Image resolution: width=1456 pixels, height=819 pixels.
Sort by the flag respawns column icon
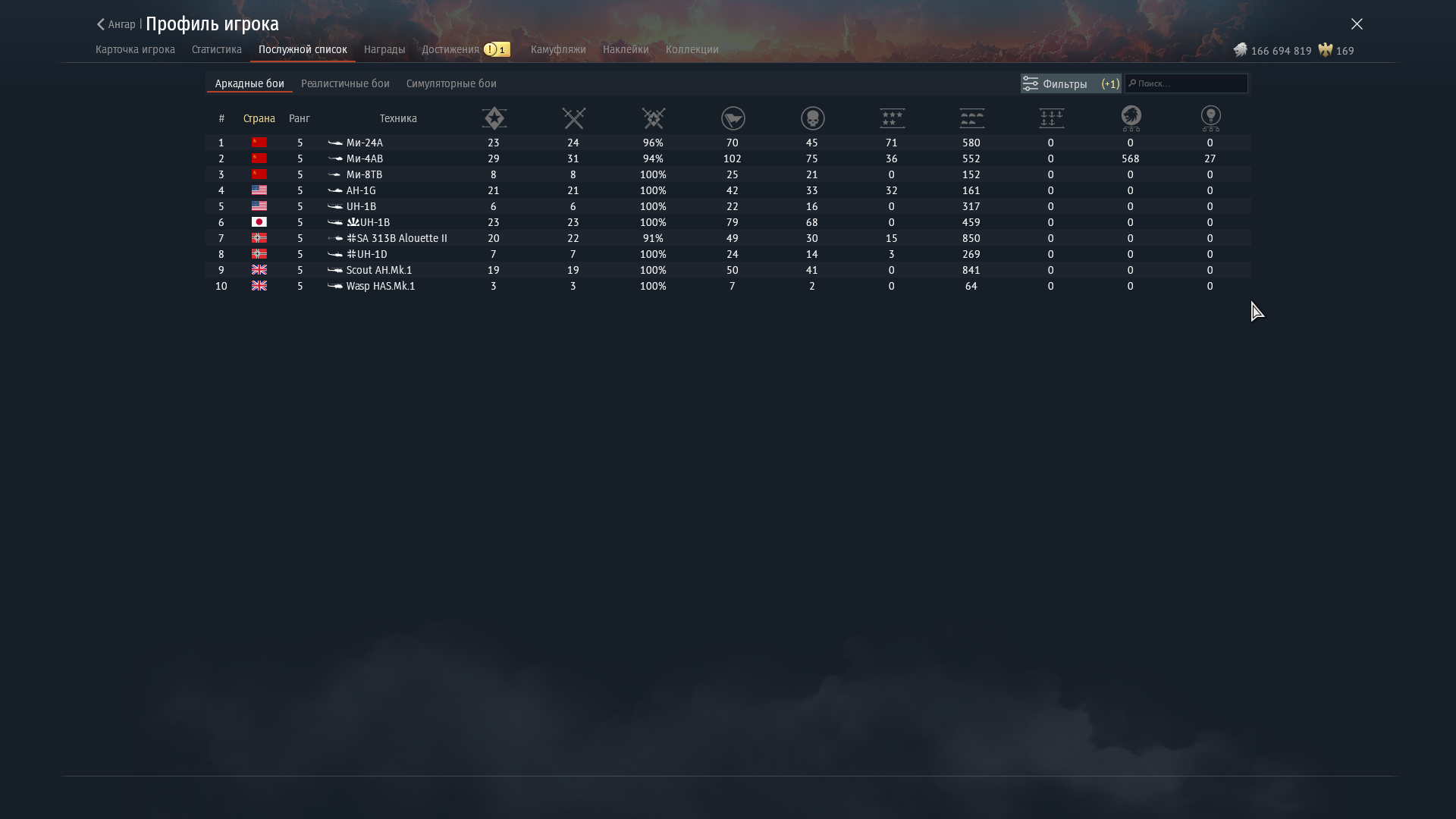pos(733,118)
